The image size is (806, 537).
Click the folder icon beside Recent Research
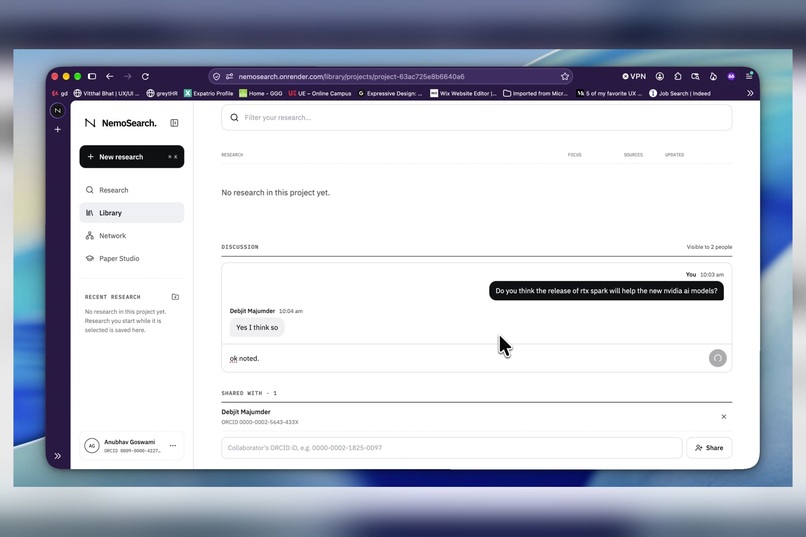click(x=175, y=297)
